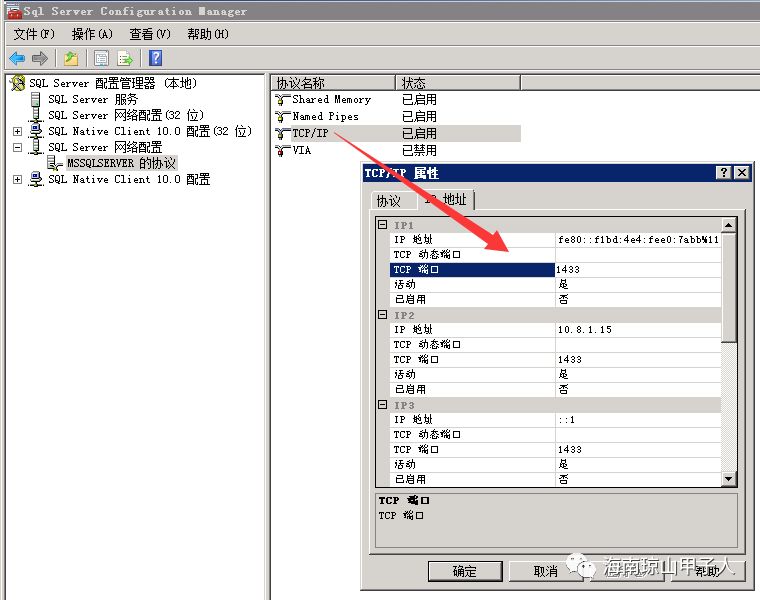The height and width of the screenshot is (600, 760).
Task: Collapse the IP3 property group
Action: tap(382, 405)
